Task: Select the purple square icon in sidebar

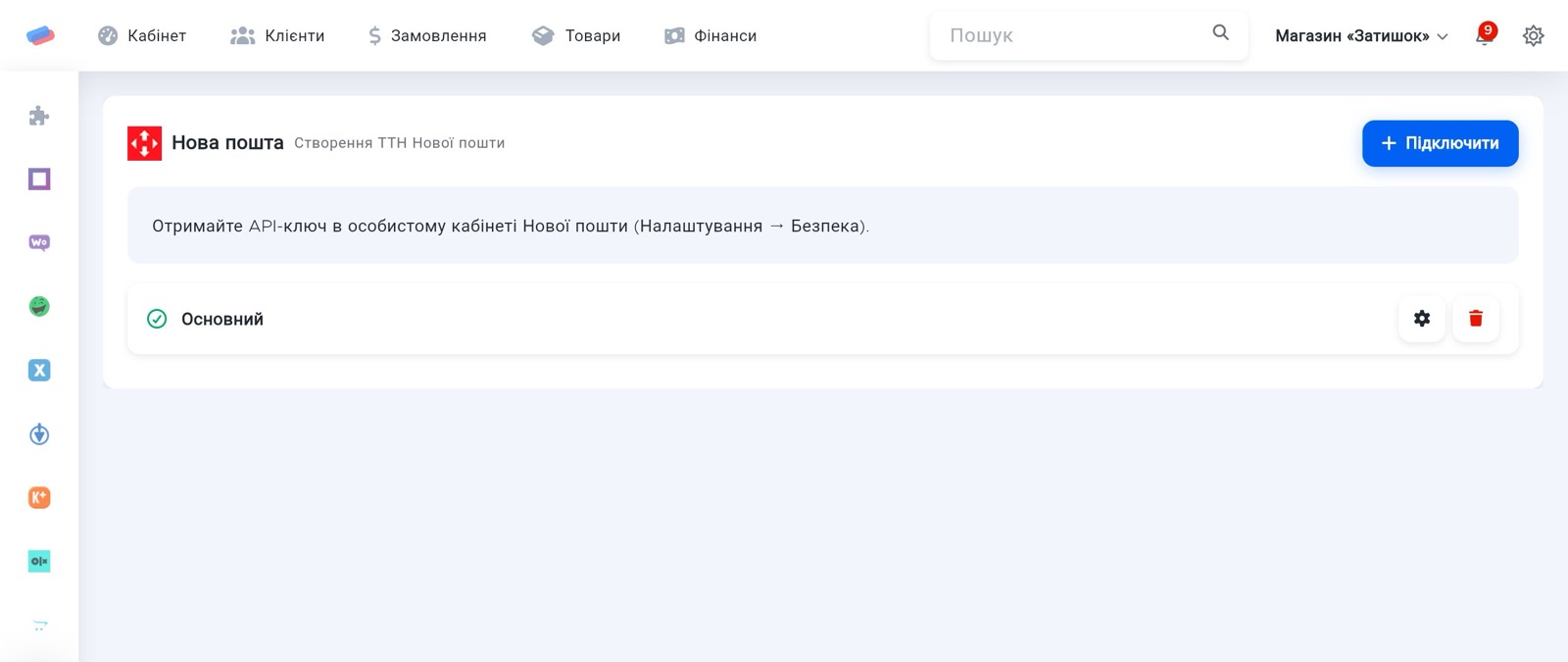Action: point(39,178)
